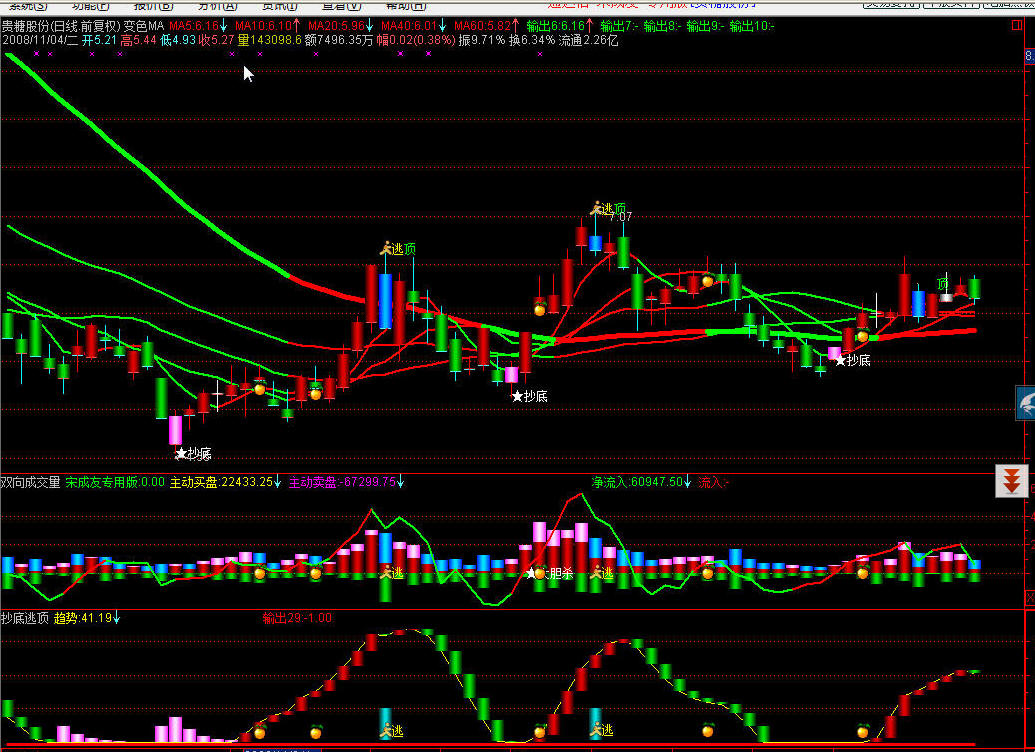
Task: Open the 系统(S) menu
Action: point(28,5)
